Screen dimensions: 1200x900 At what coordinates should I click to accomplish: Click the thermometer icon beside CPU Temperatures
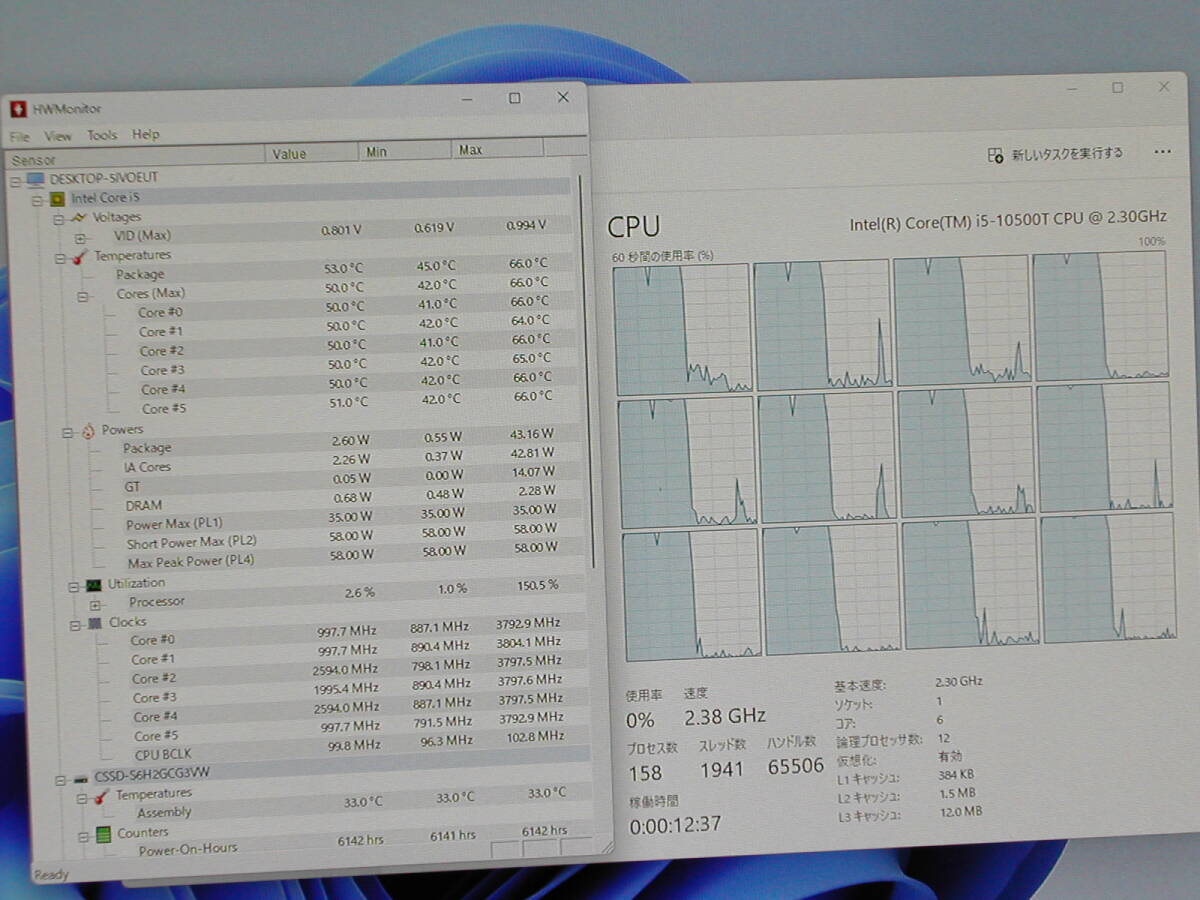coord(80,256)
